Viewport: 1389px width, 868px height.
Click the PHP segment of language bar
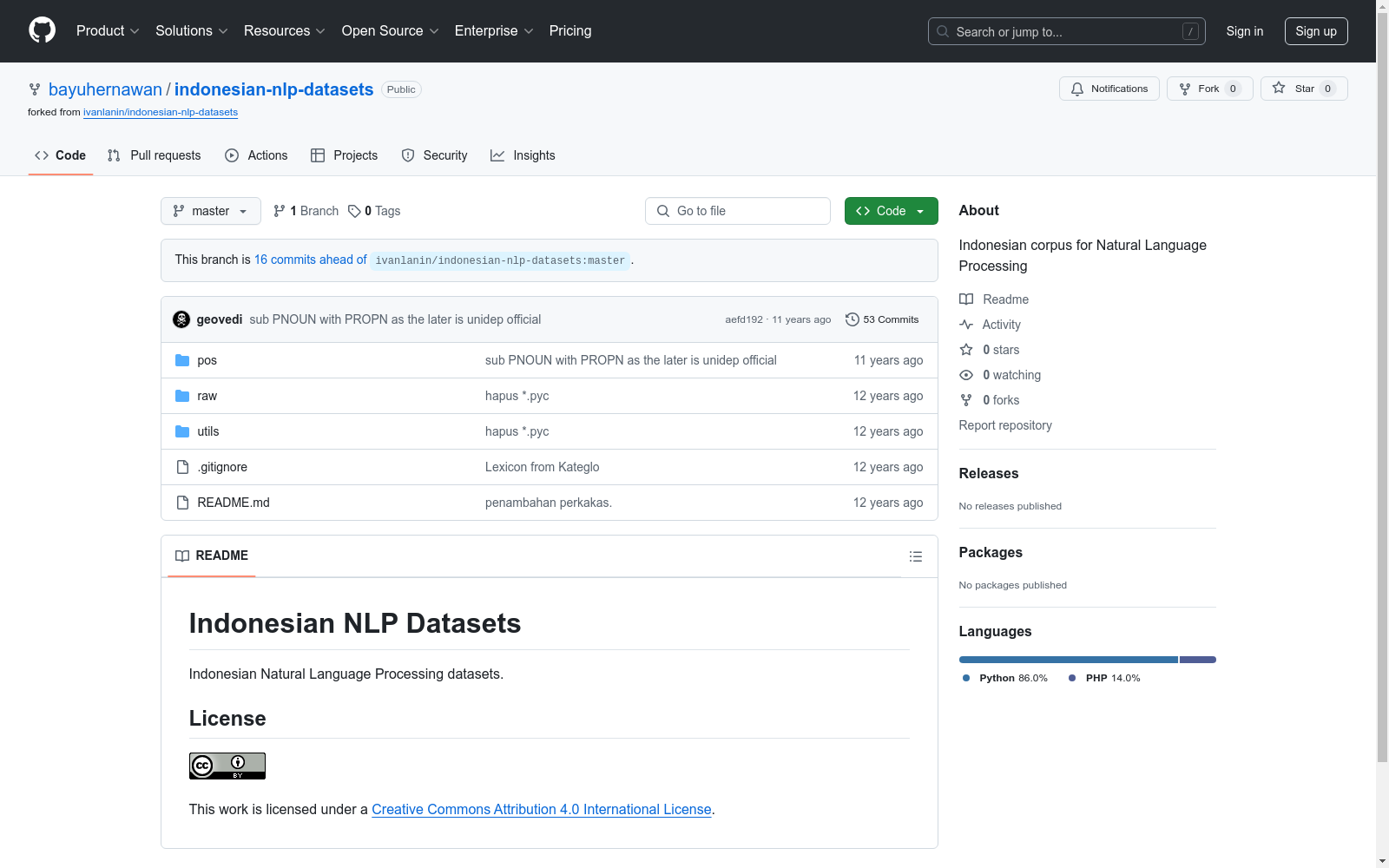coord(1198,660)
